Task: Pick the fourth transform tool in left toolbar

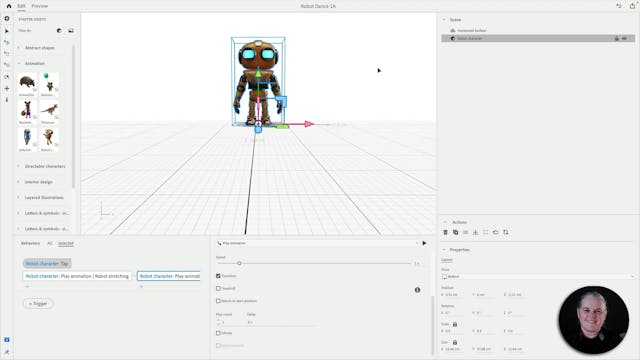Action: 7,53
